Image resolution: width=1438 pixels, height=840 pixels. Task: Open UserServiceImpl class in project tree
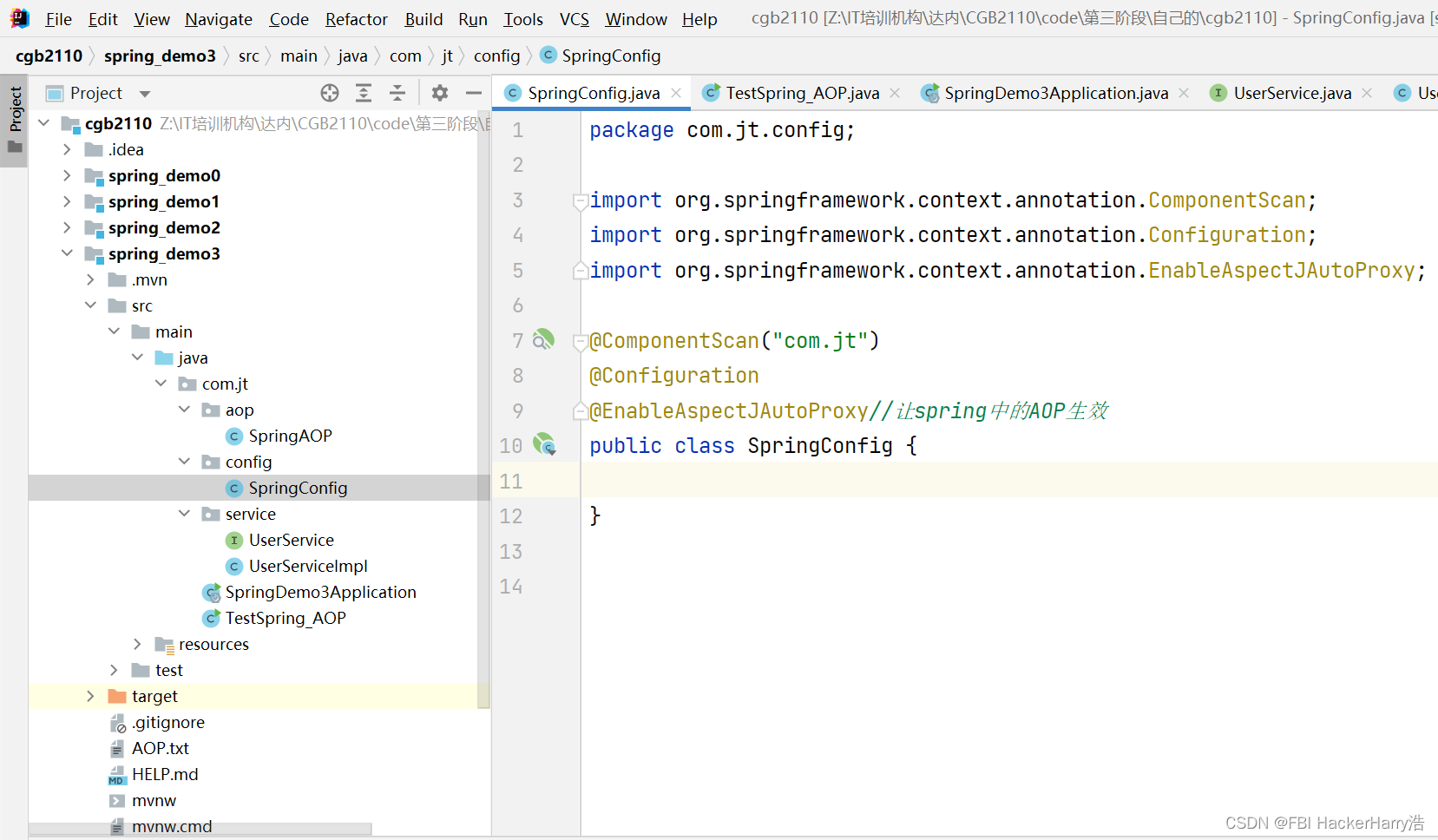[x=307, y=566]
